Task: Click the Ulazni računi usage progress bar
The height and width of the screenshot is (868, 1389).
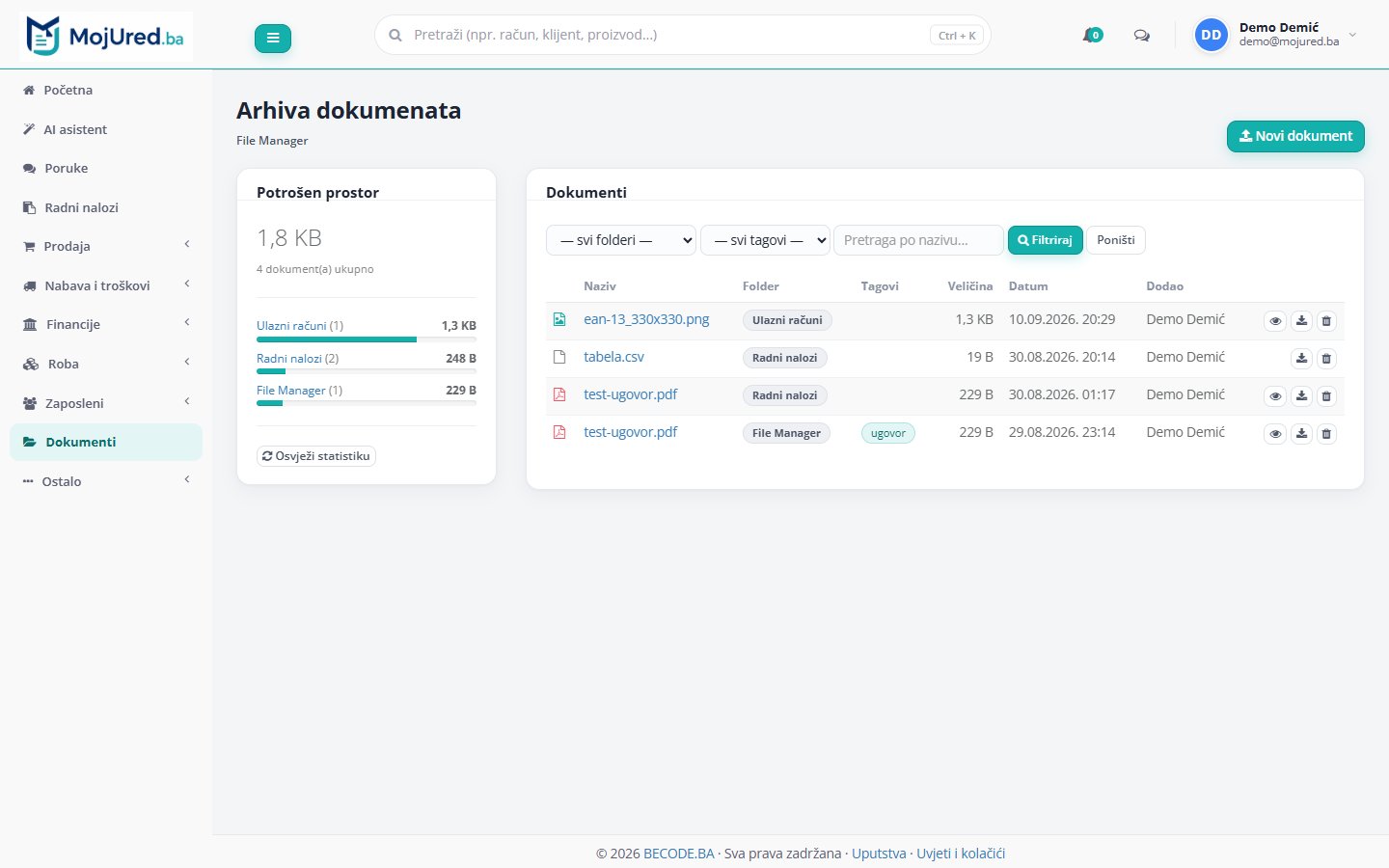Action: tap(367, 339)
